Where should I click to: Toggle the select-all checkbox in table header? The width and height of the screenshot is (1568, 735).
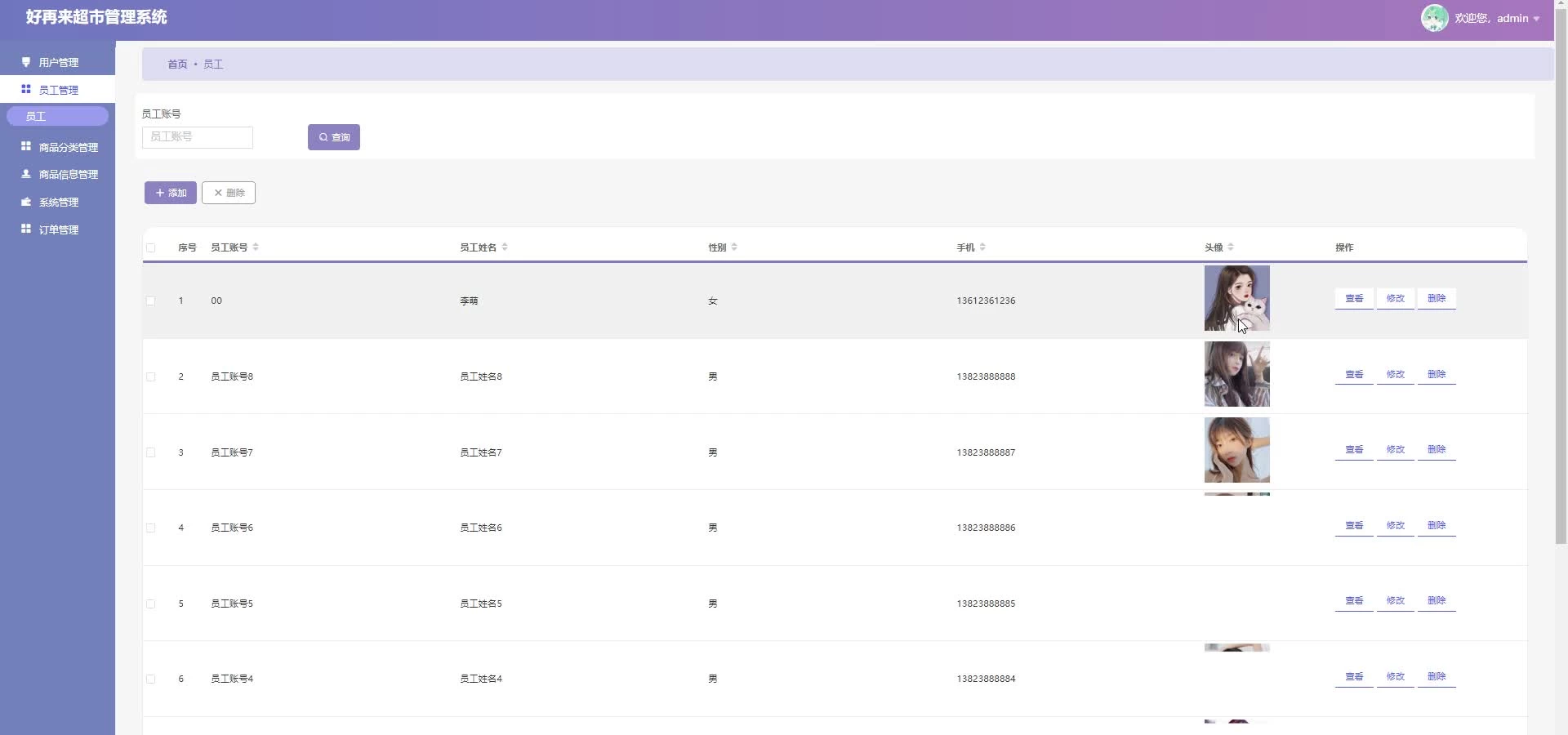point(151,248)
